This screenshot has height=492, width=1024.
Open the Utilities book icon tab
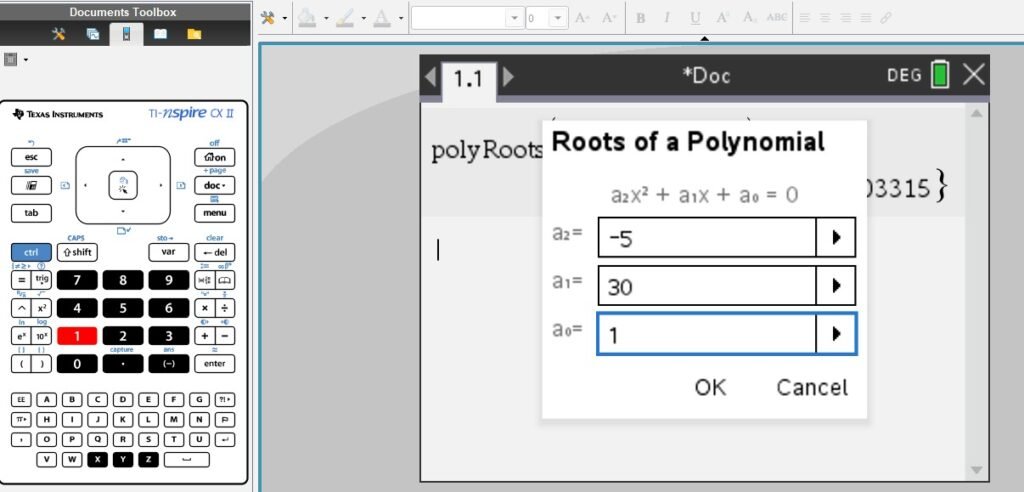coord(160,34)
